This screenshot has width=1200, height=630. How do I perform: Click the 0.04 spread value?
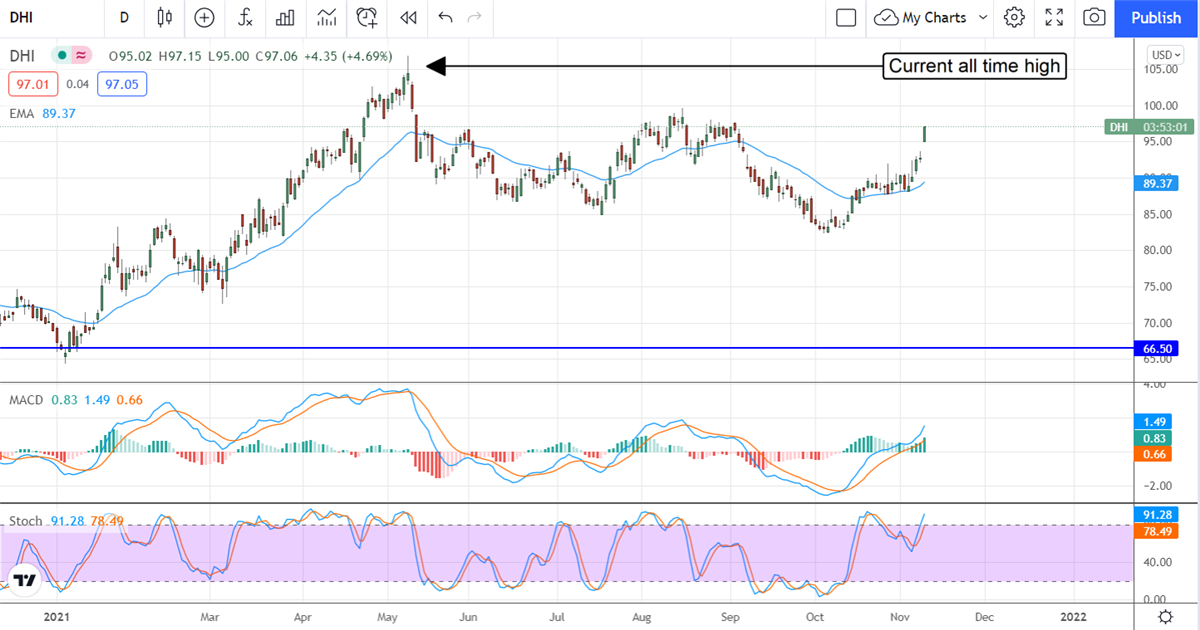click(x=76, y=84)
